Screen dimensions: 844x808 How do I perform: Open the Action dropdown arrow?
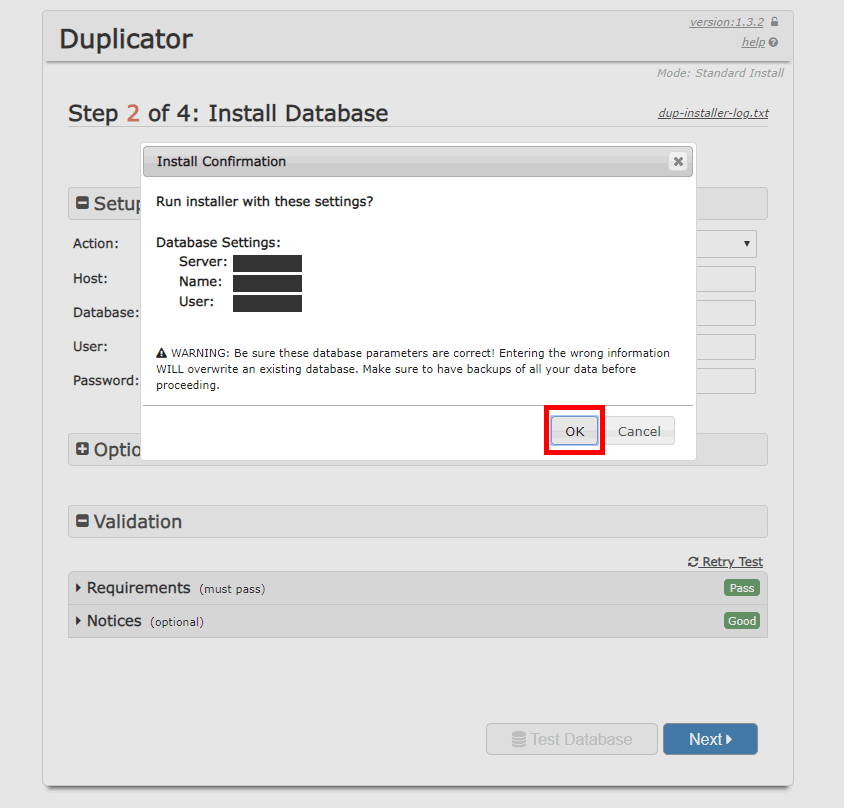(747, 243)
